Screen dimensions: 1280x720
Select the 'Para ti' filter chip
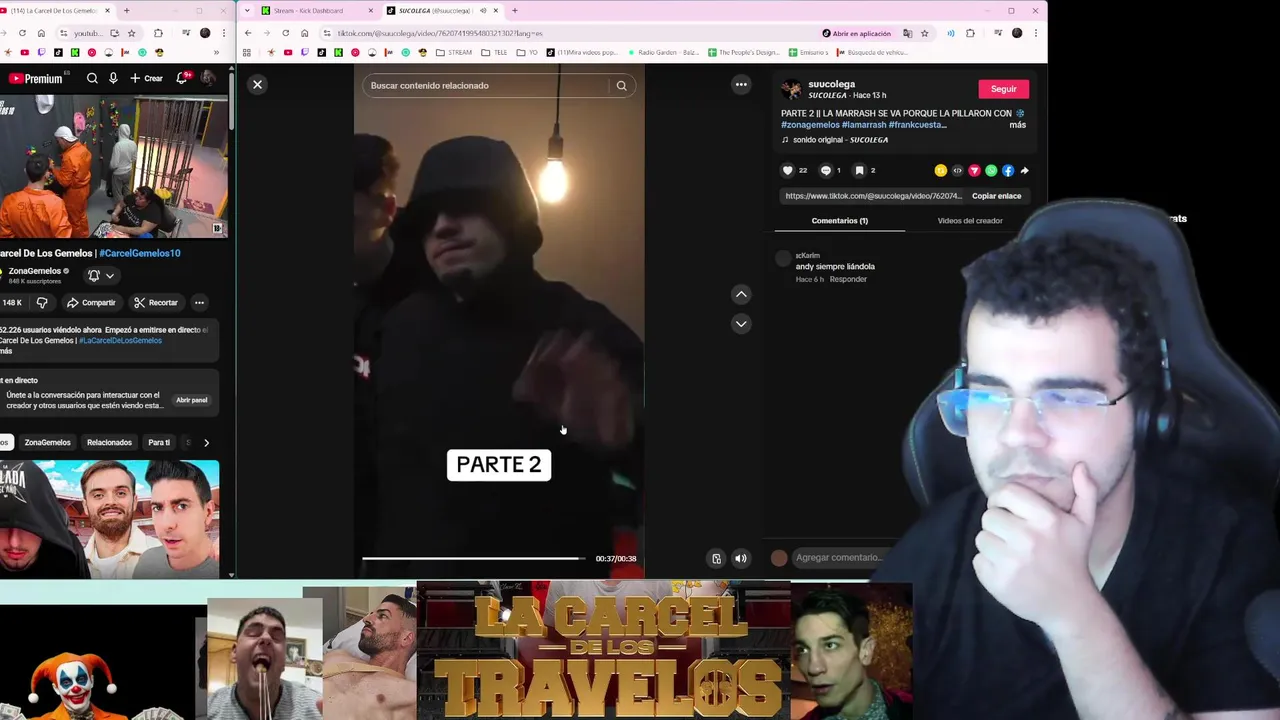(159, 442)
